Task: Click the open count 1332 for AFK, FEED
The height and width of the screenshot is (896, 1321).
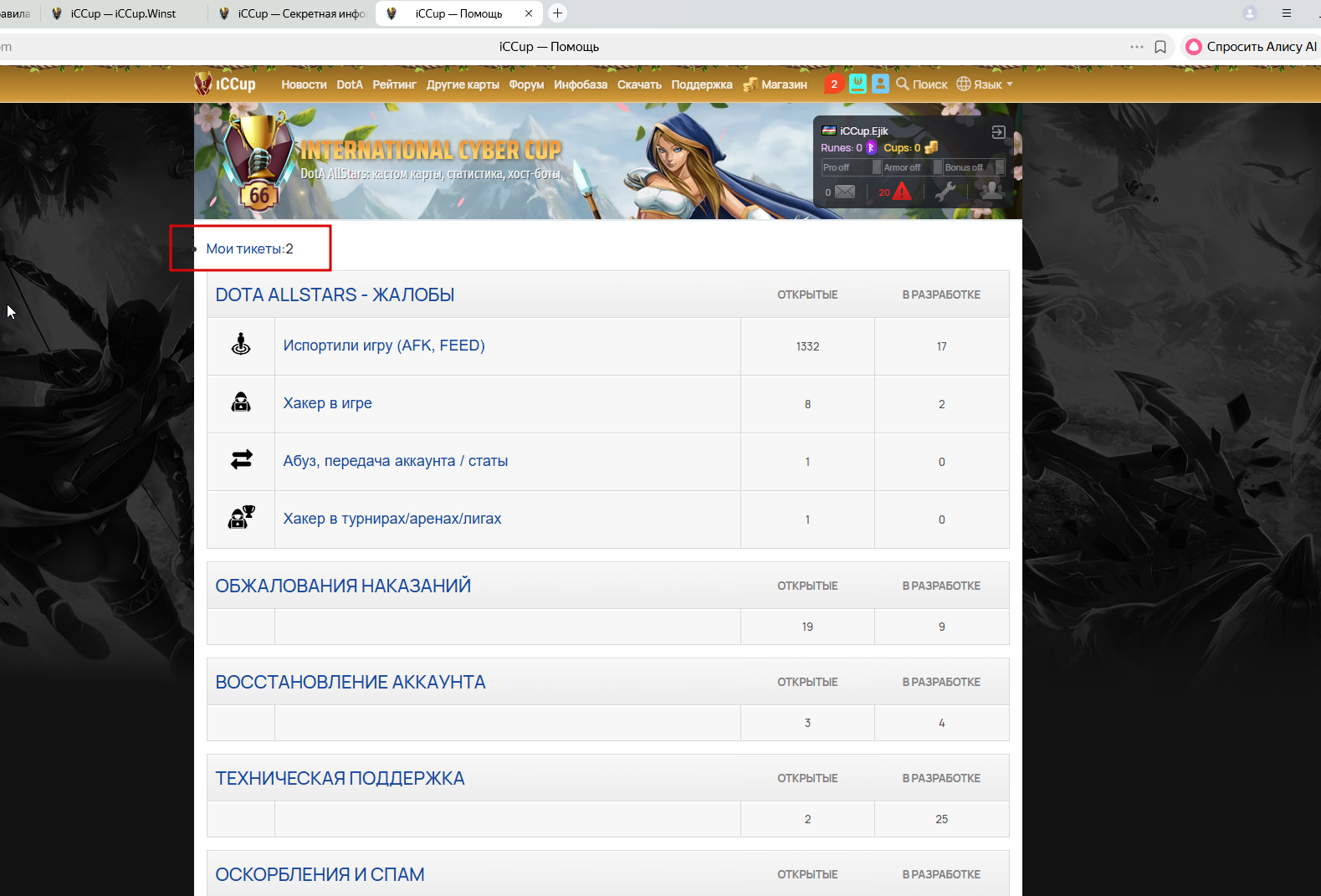Action: [807, 346]
